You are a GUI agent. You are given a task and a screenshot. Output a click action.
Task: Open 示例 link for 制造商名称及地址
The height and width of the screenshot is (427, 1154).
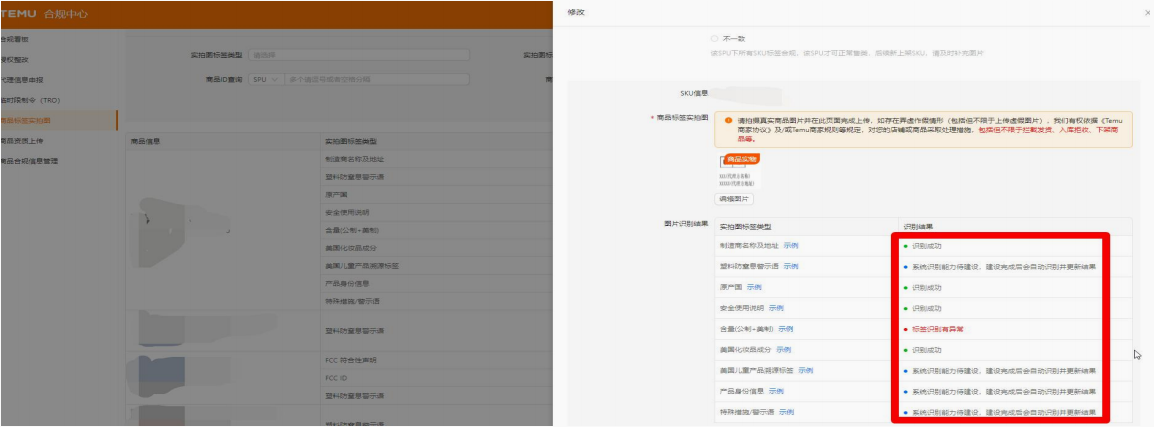click(790, 245)
